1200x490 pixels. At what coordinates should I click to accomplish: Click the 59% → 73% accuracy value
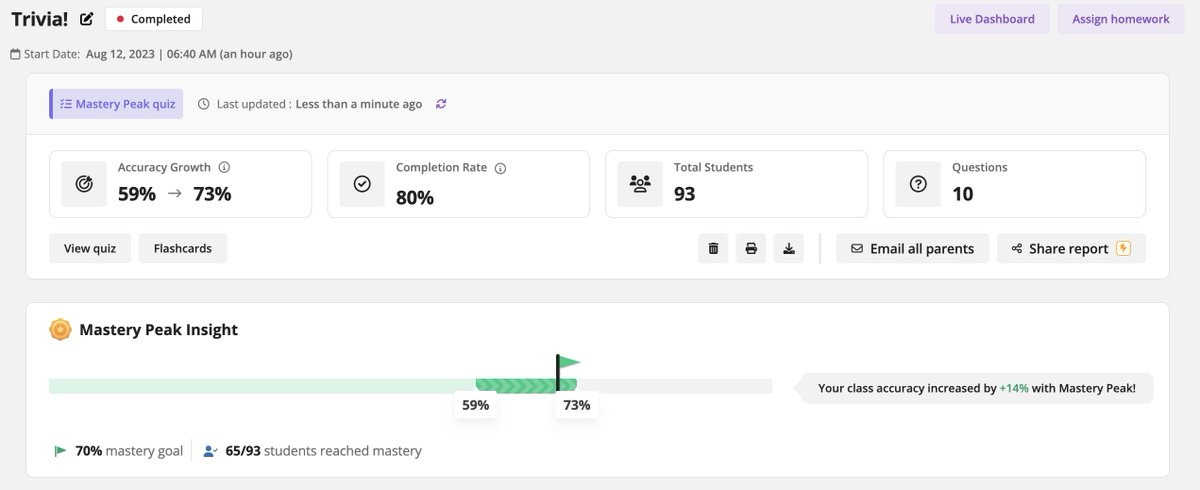pos(175,193)
